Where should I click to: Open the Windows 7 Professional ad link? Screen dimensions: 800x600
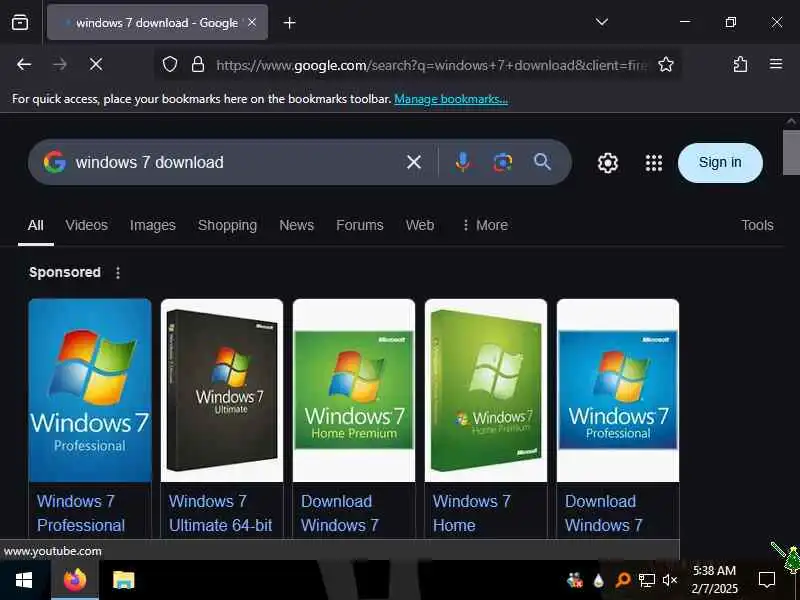click(x=81, y=513)
